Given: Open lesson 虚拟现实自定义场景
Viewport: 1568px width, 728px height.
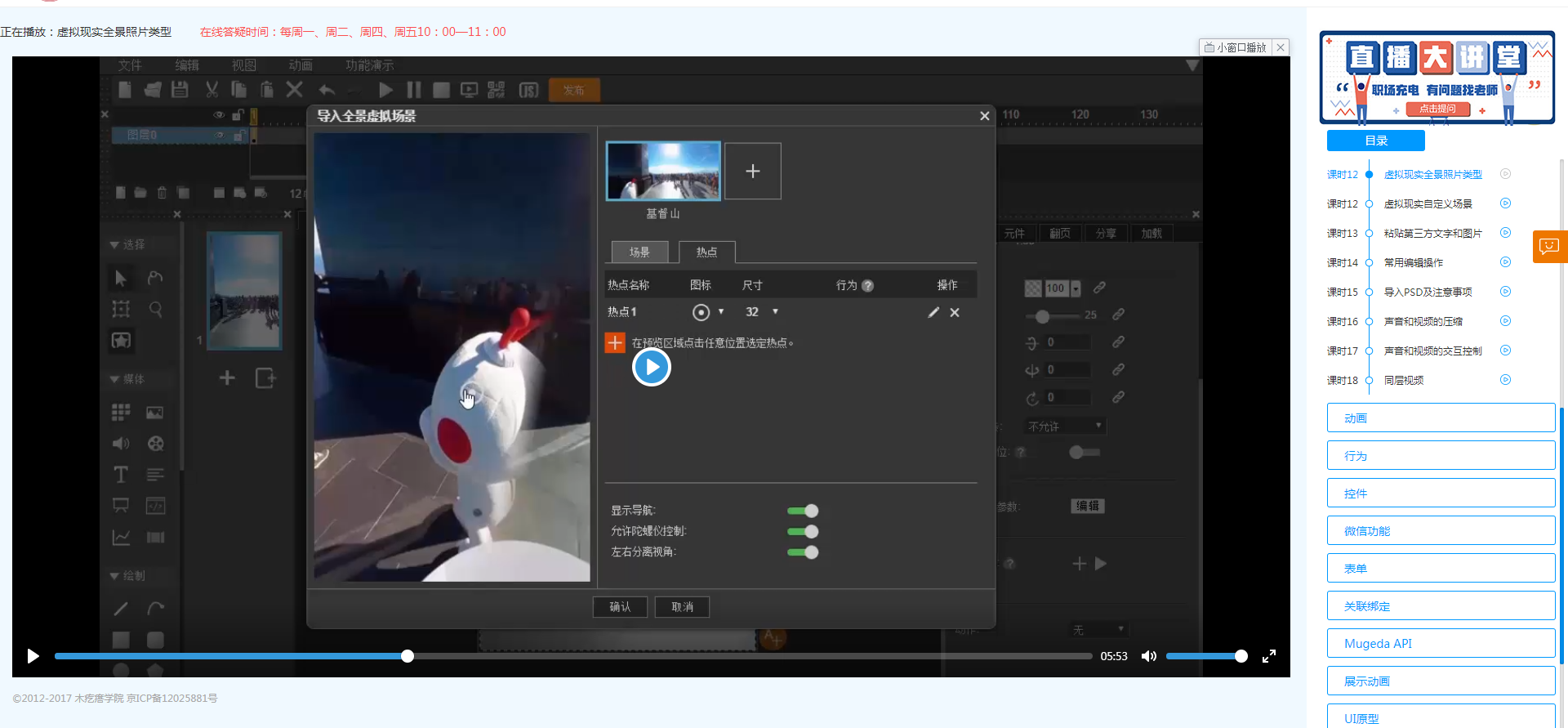Looking at the screenshot, I should (x=1428, y=203).
